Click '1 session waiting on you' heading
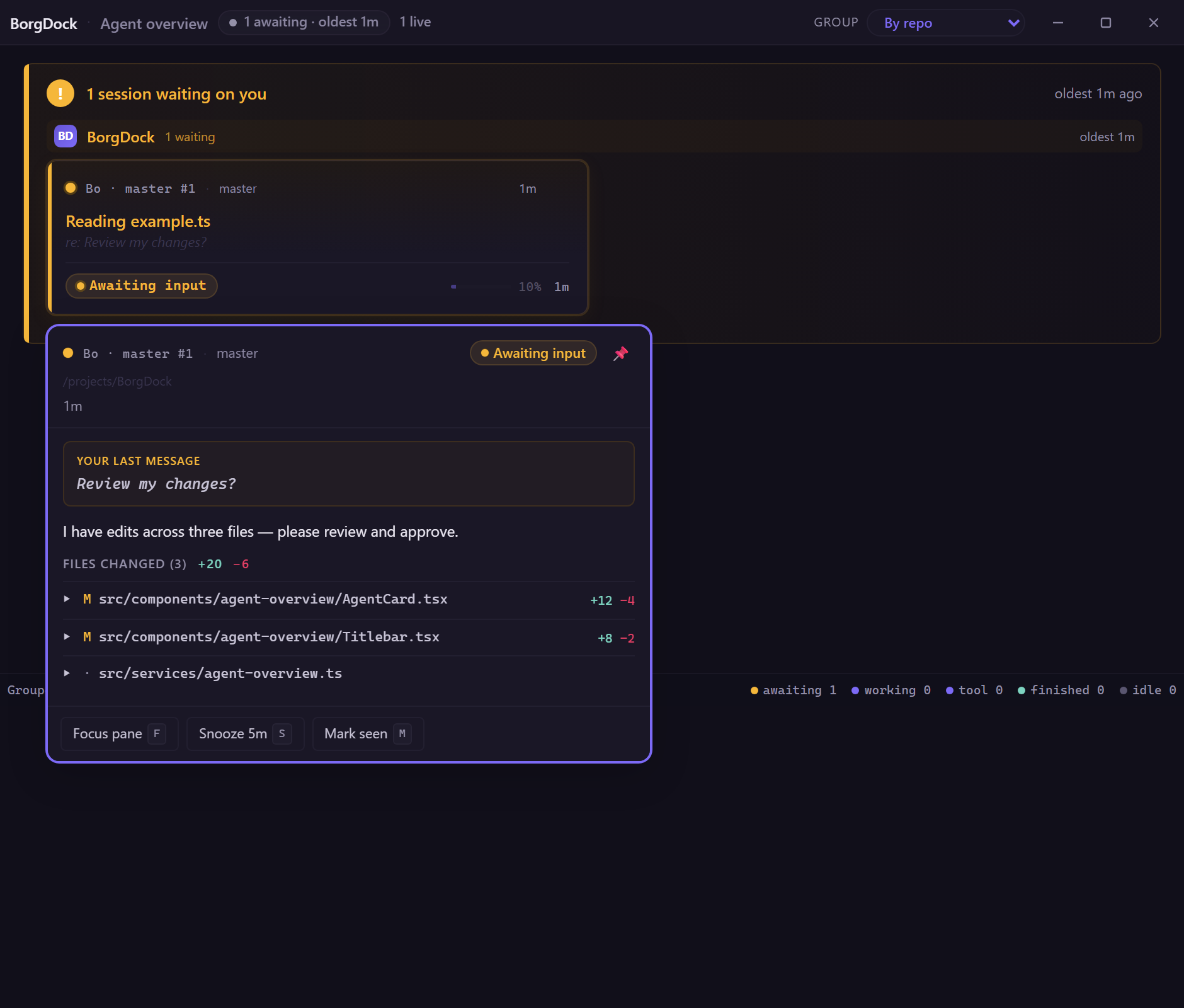Screen dimensions: 1184x1008 176,94
